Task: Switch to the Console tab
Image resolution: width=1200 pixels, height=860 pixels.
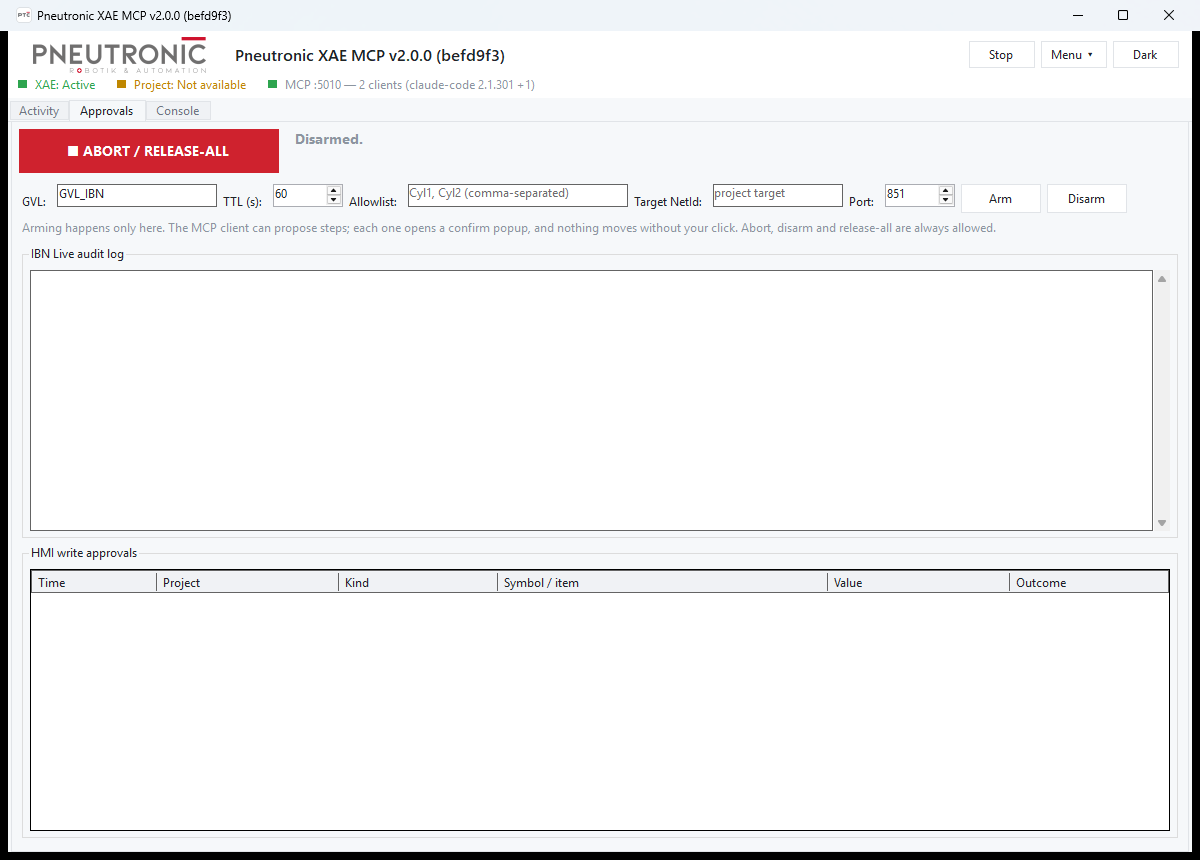Action: tap(178, 111)
